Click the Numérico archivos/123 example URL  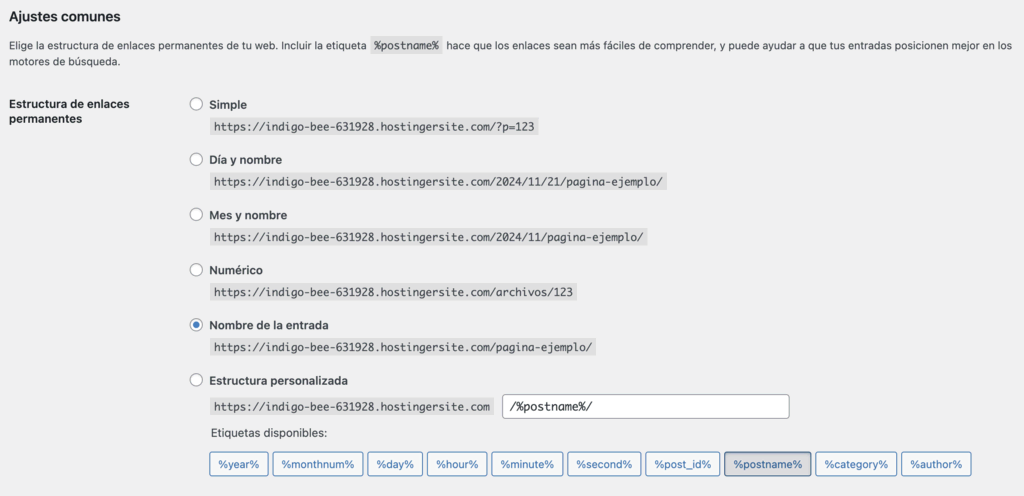point(395,292)
